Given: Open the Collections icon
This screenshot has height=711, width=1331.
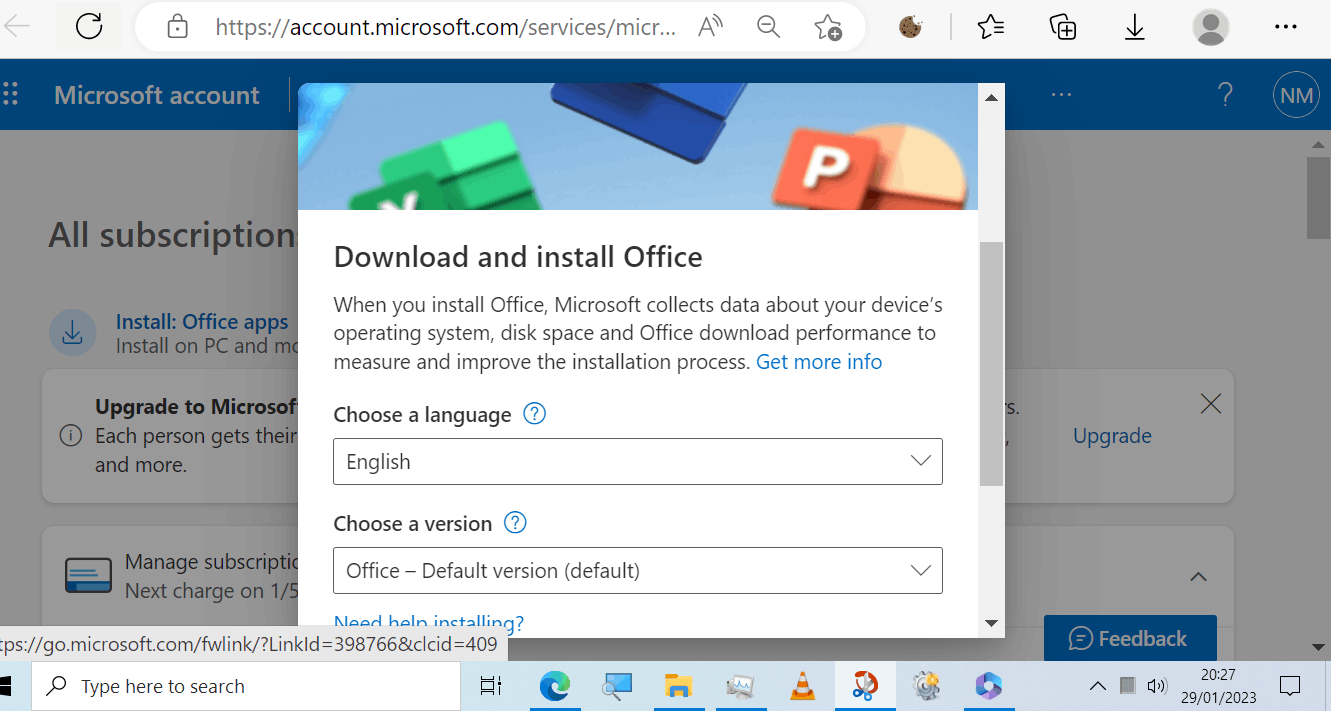Looking at the screenshot, I should click(1062, 27).
